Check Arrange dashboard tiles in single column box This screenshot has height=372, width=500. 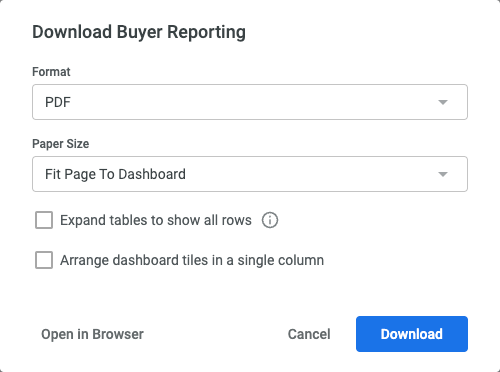tap(44, 260)
